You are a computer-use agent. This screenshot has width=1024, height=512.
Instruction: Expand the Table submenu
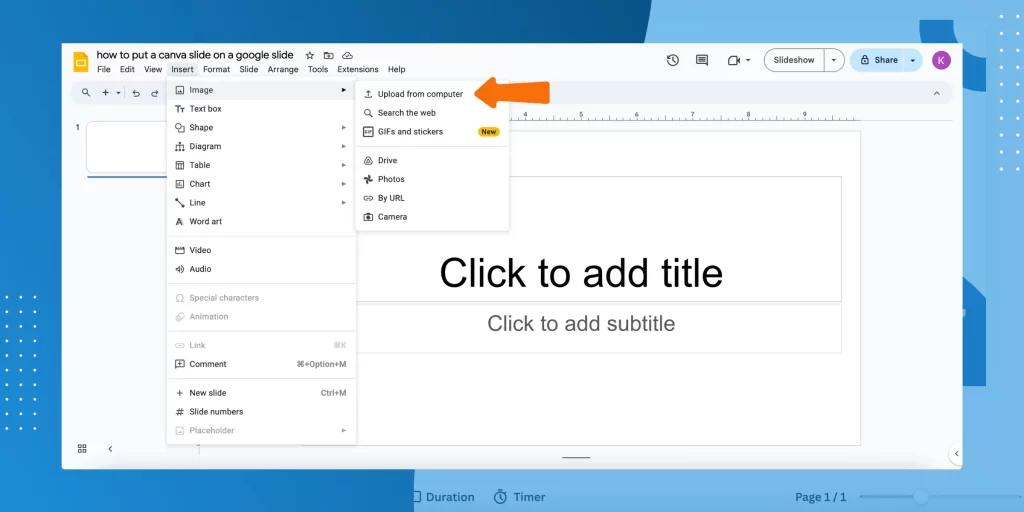coord(261,165)
